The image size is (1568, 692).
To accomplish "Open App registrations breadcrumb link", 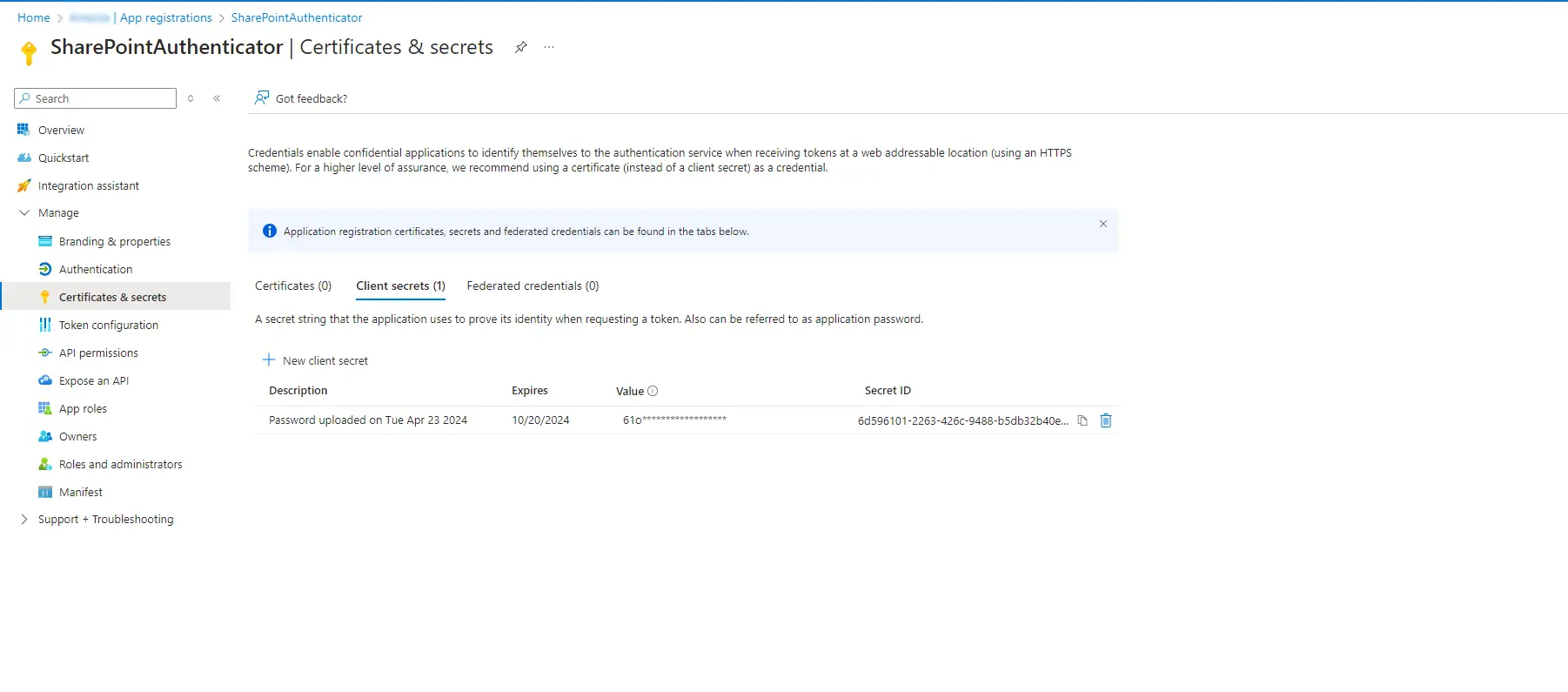I will pos(165,17).
